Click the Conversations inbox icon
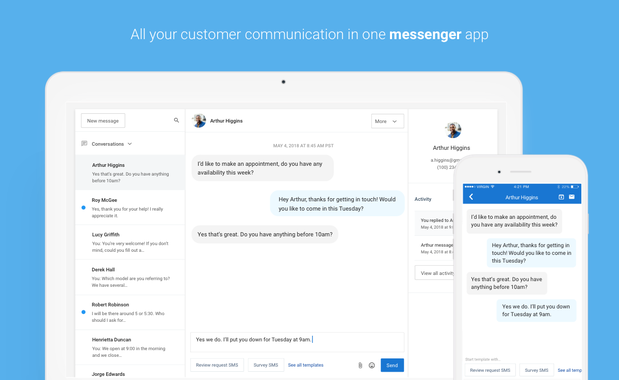Screen dimensions: 619x380 point(84,144)
